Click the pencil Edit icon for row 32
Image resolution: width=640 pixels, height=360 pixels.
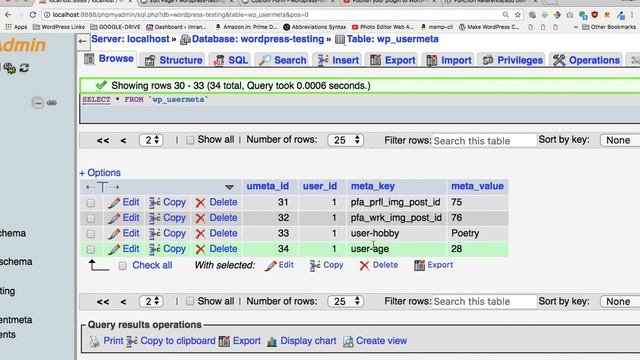click(114, 218)
